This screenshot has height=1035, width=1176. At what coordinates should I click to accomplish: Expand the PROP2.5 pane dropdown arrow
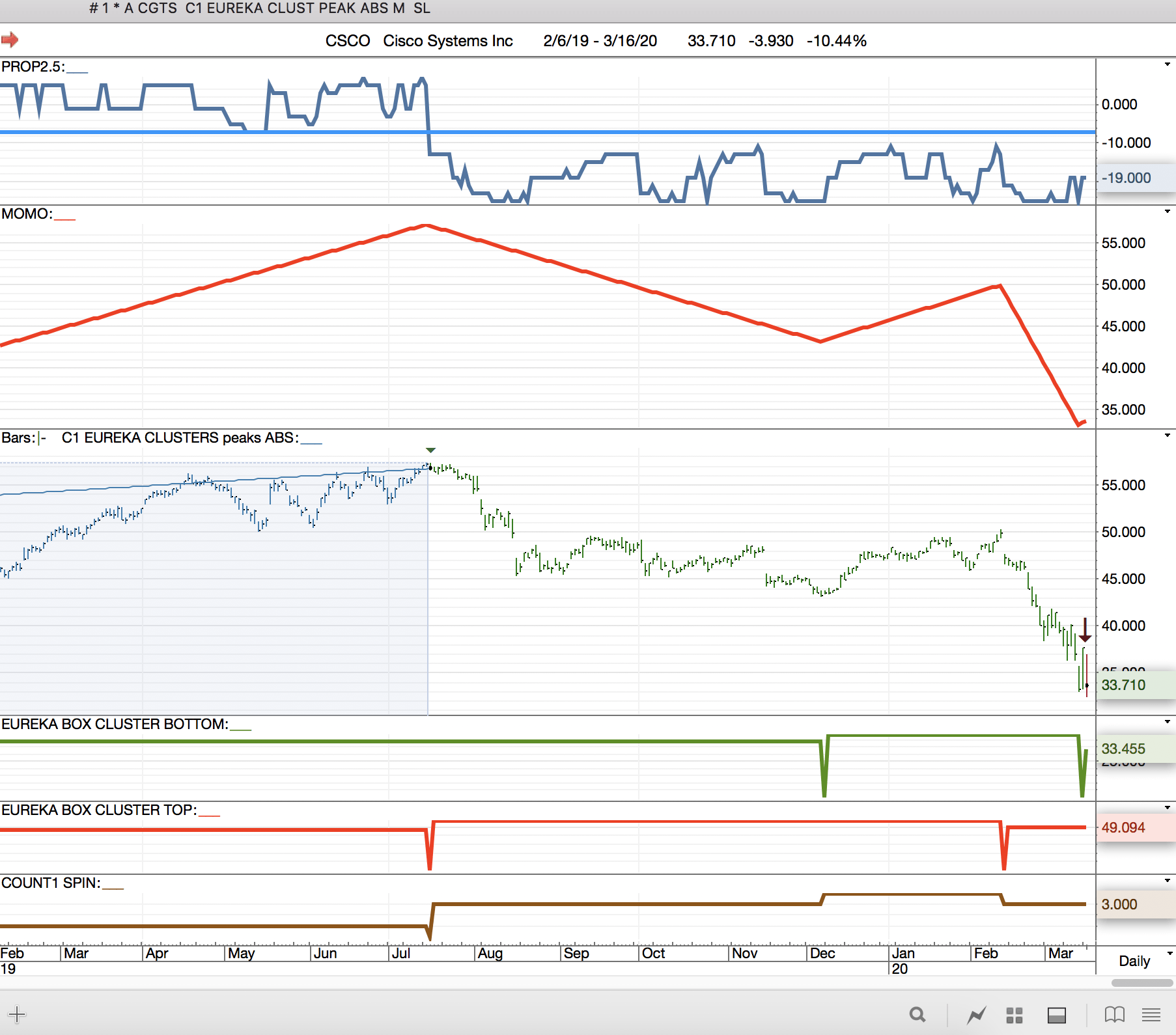coord(1168,64)
